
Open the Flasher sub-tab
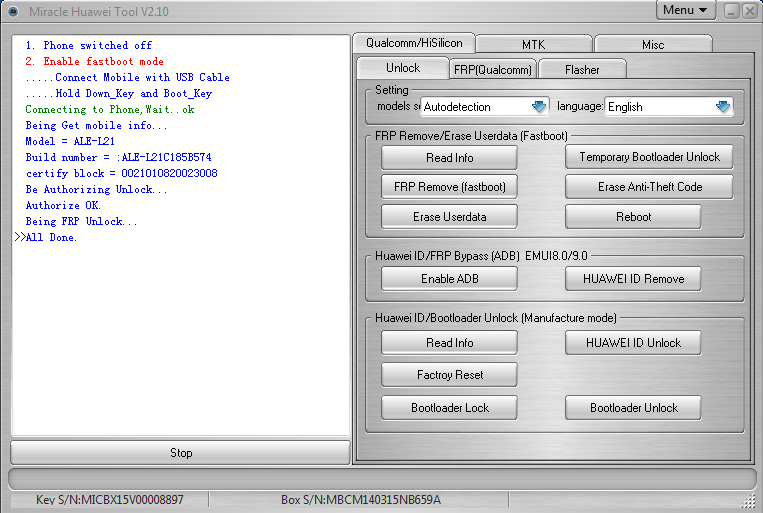[582, 70]
